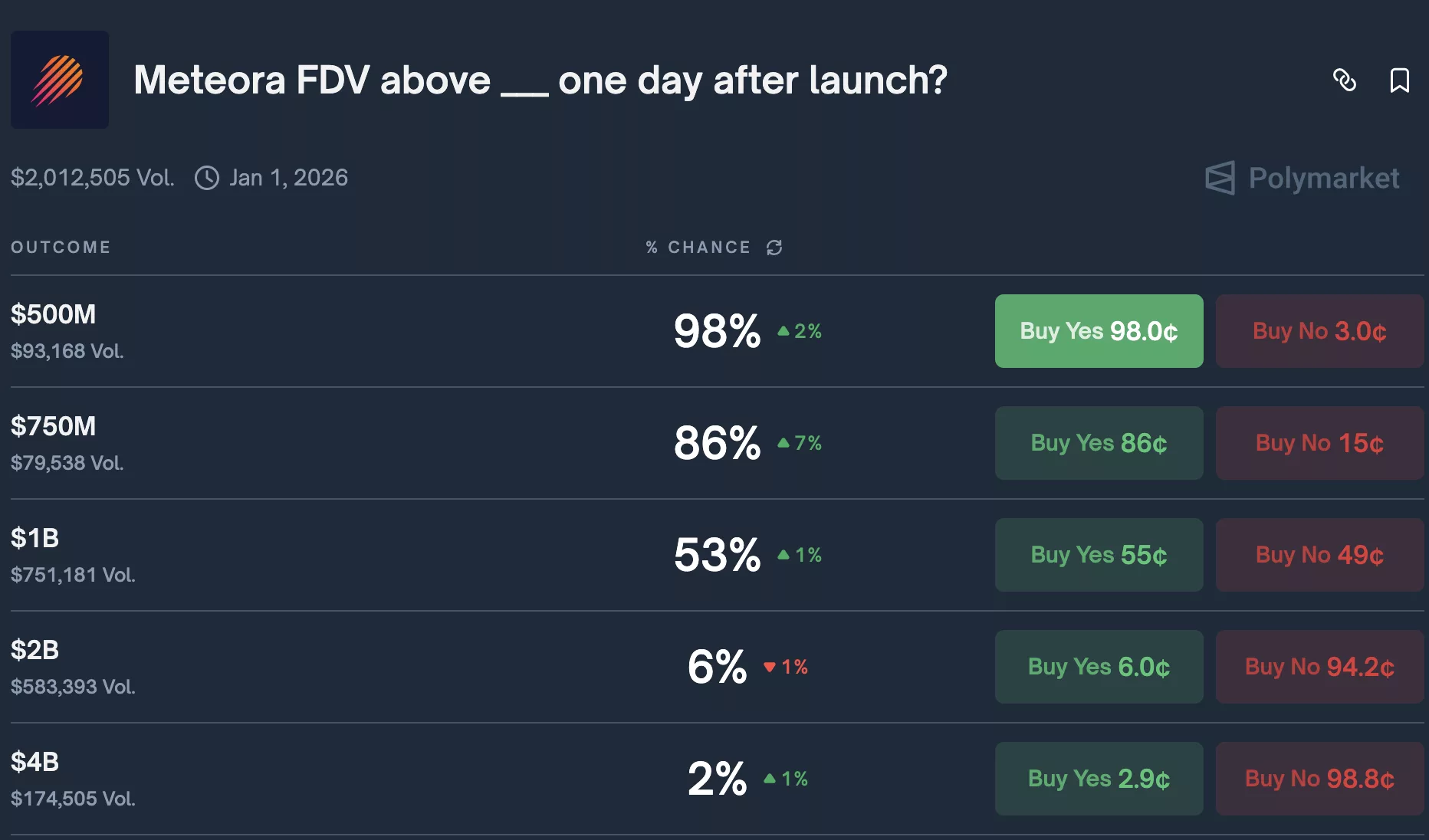Select Buy Yes at 98.0¢ for $500M
The height and width of the screenshot is (840, 1429).
pyautogui.click(x=1099, y=331)
